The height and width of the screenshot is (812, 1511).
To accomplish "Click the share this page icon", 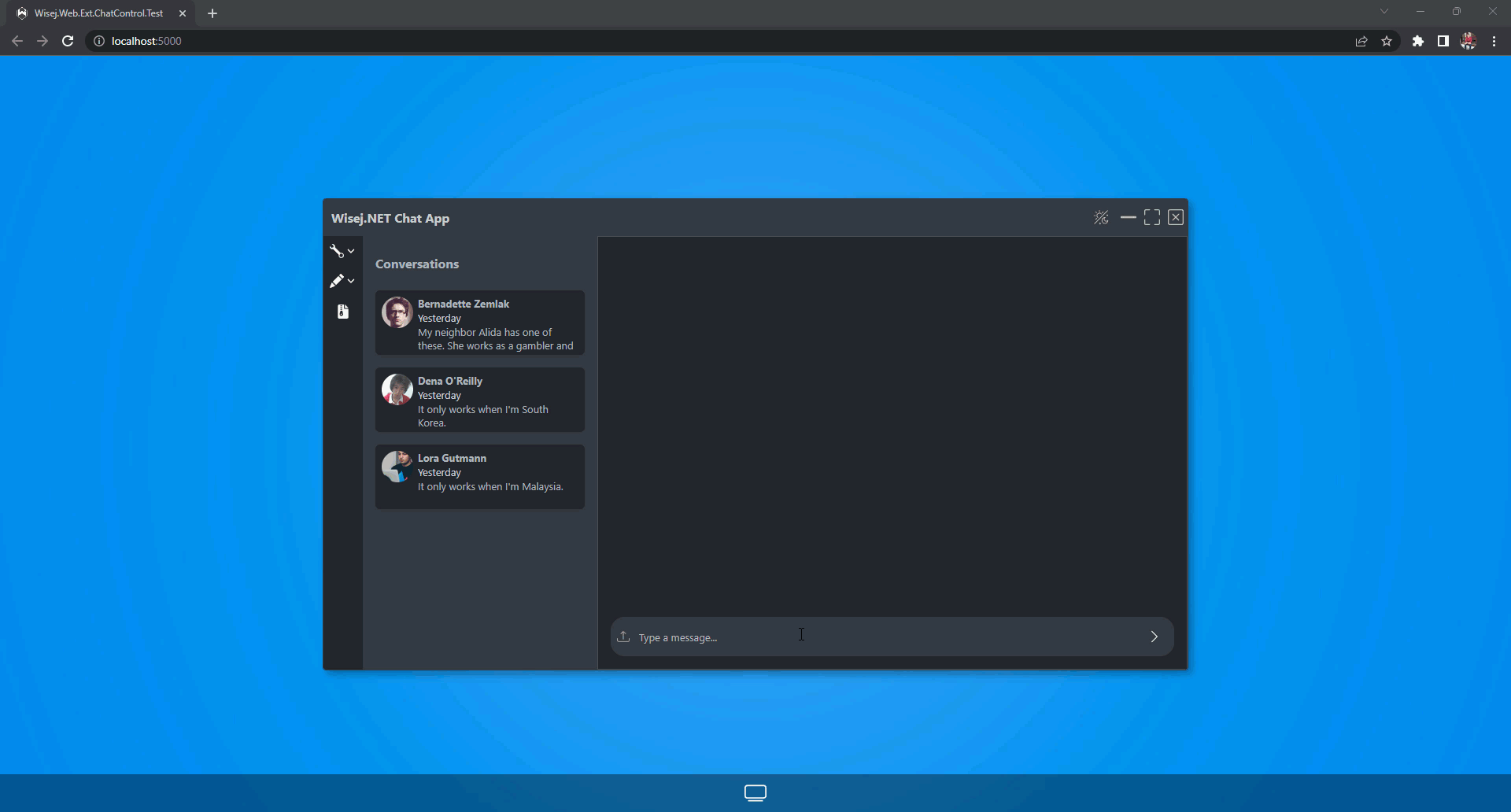I will coord(1361,41).
